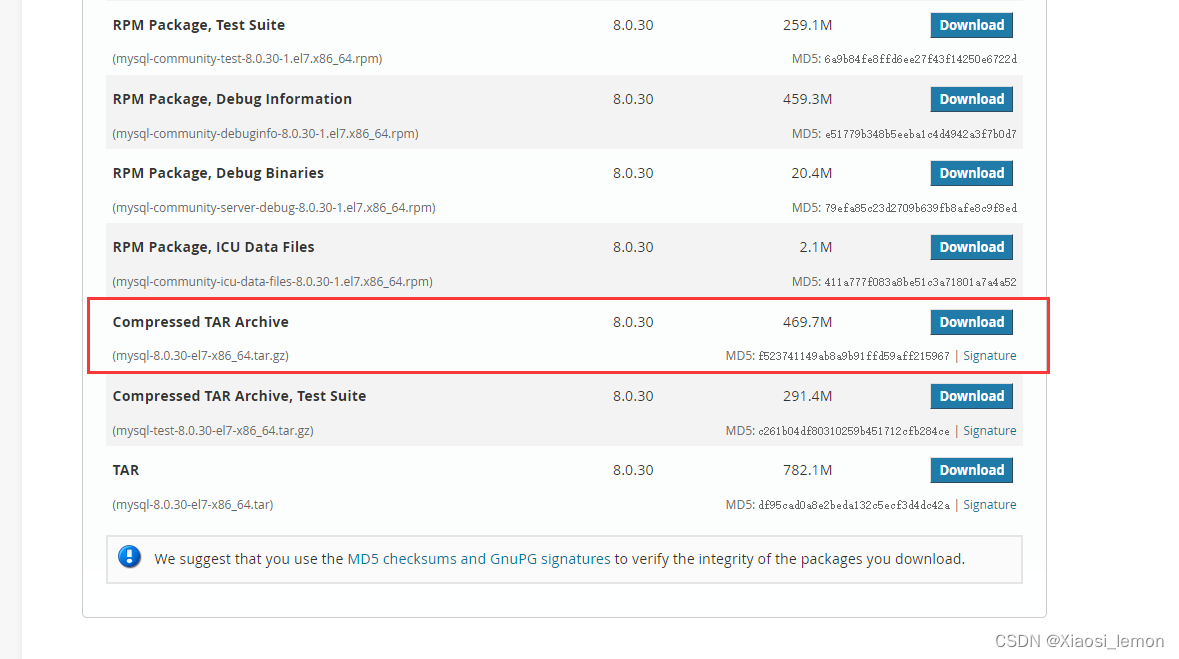1179x659 pixels.
Task: Click version 8.0.30 in Test Suite RPM row
Action: 633,25
